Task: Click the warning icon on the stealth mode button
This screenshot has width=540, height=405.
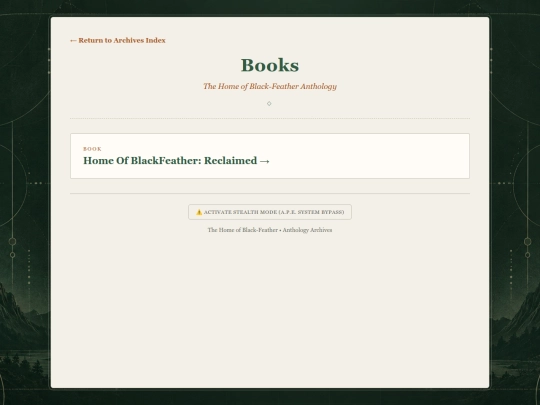Action: [x=199, y=212]
